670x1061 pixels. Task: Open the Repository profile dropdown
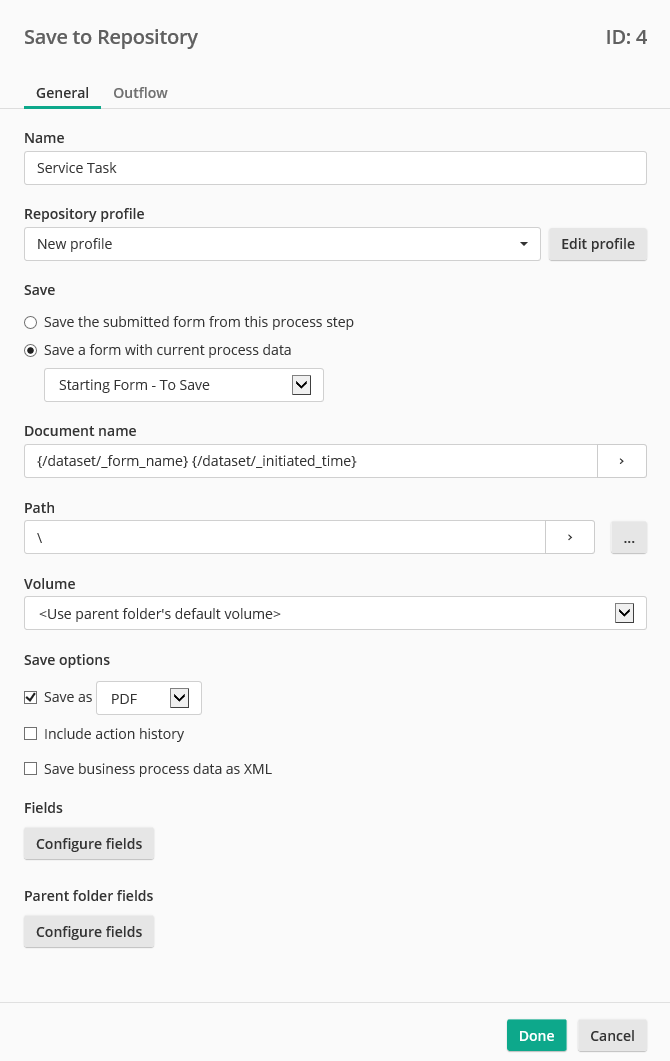[x=282, y=244]
